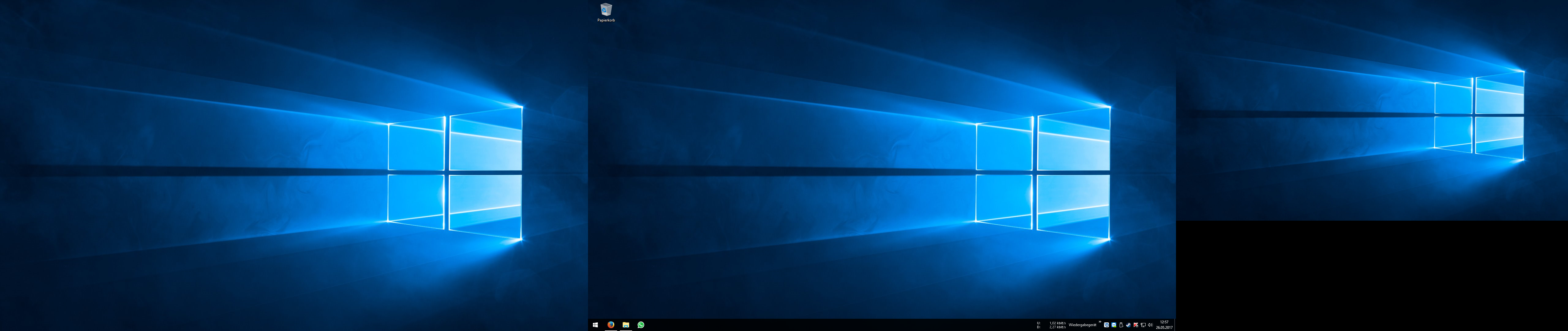
Task: Open WhatsApp from the taskbar
Action: click(641, 325)
